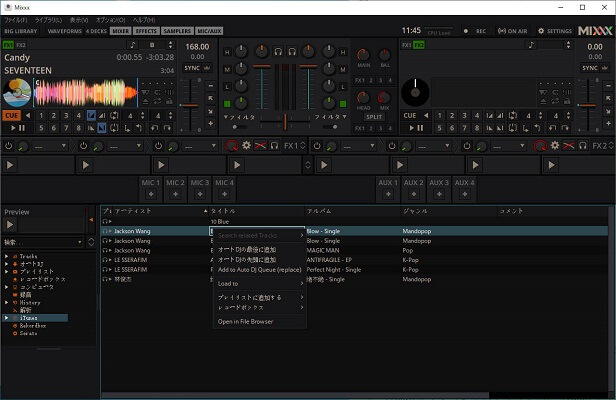Click the left deck repeat mode icon
616x400 pixels.
(157, 101)
